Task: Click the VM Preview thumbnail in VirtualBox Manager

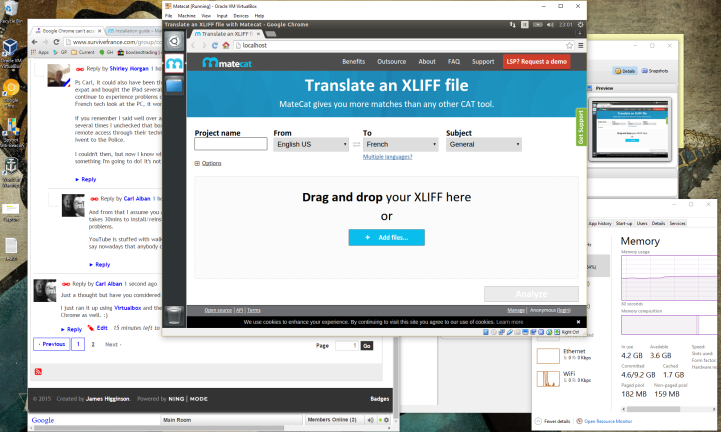Action: point(630,129)
